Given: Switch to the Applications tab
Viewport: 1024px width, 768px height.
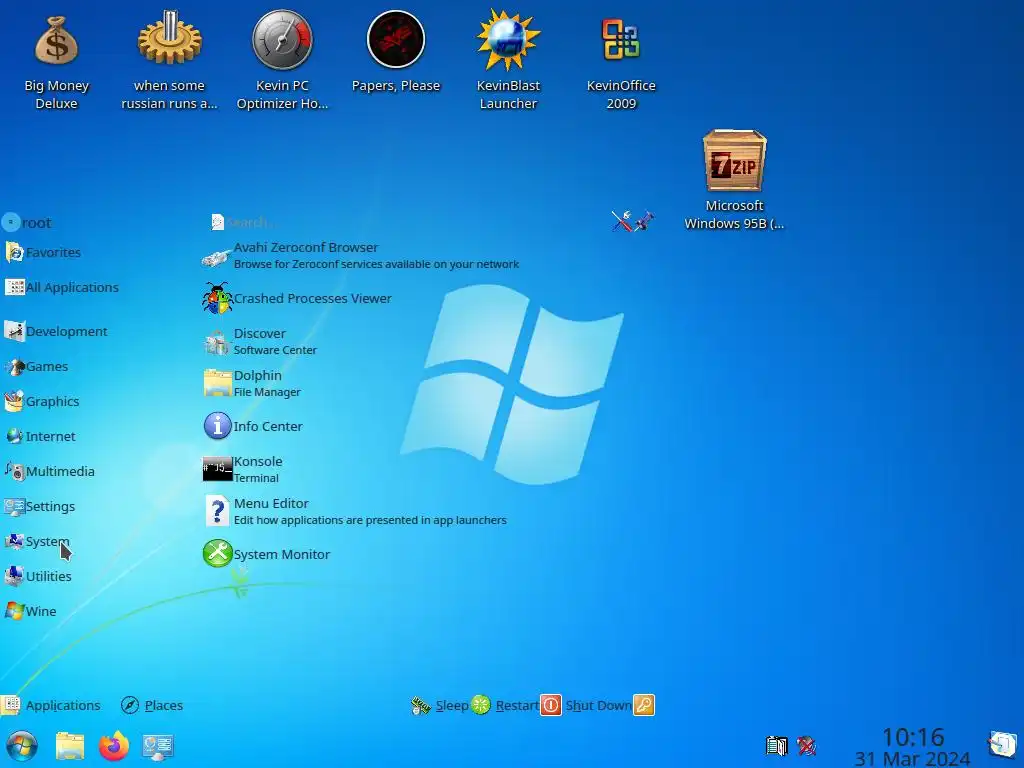Looking at the screenshot, I should [x=51, y=705].
